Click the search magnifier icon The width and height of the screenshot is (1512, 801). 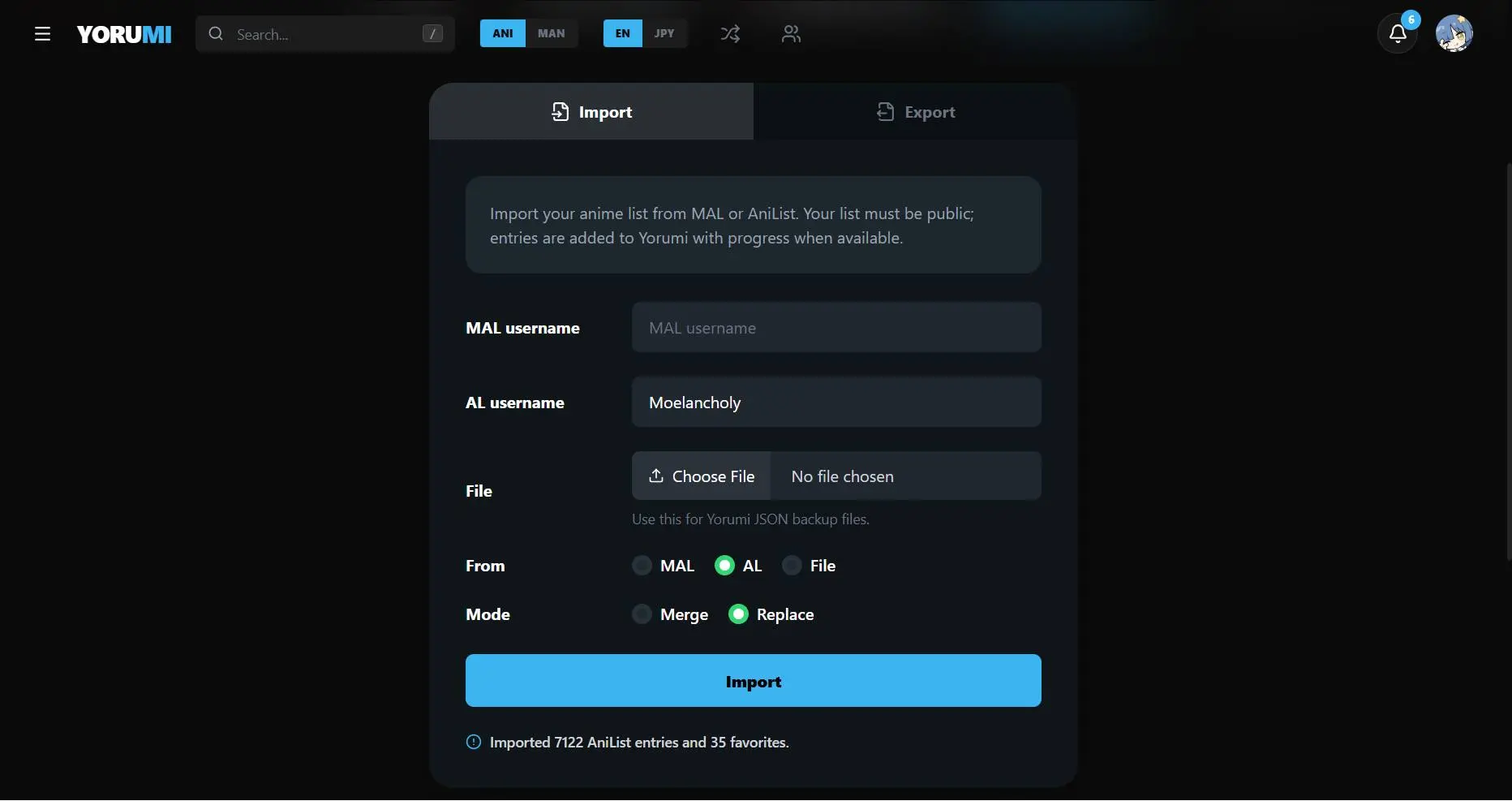click(x=216, y=34)
